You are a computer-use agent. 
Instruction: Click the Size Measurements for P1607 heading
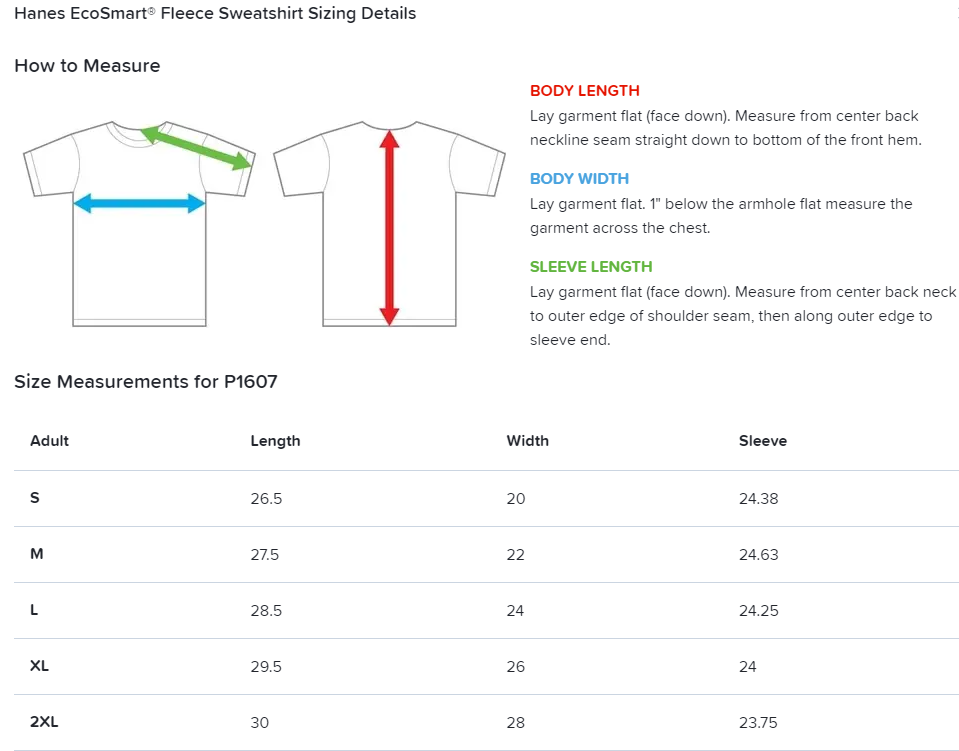146,382
